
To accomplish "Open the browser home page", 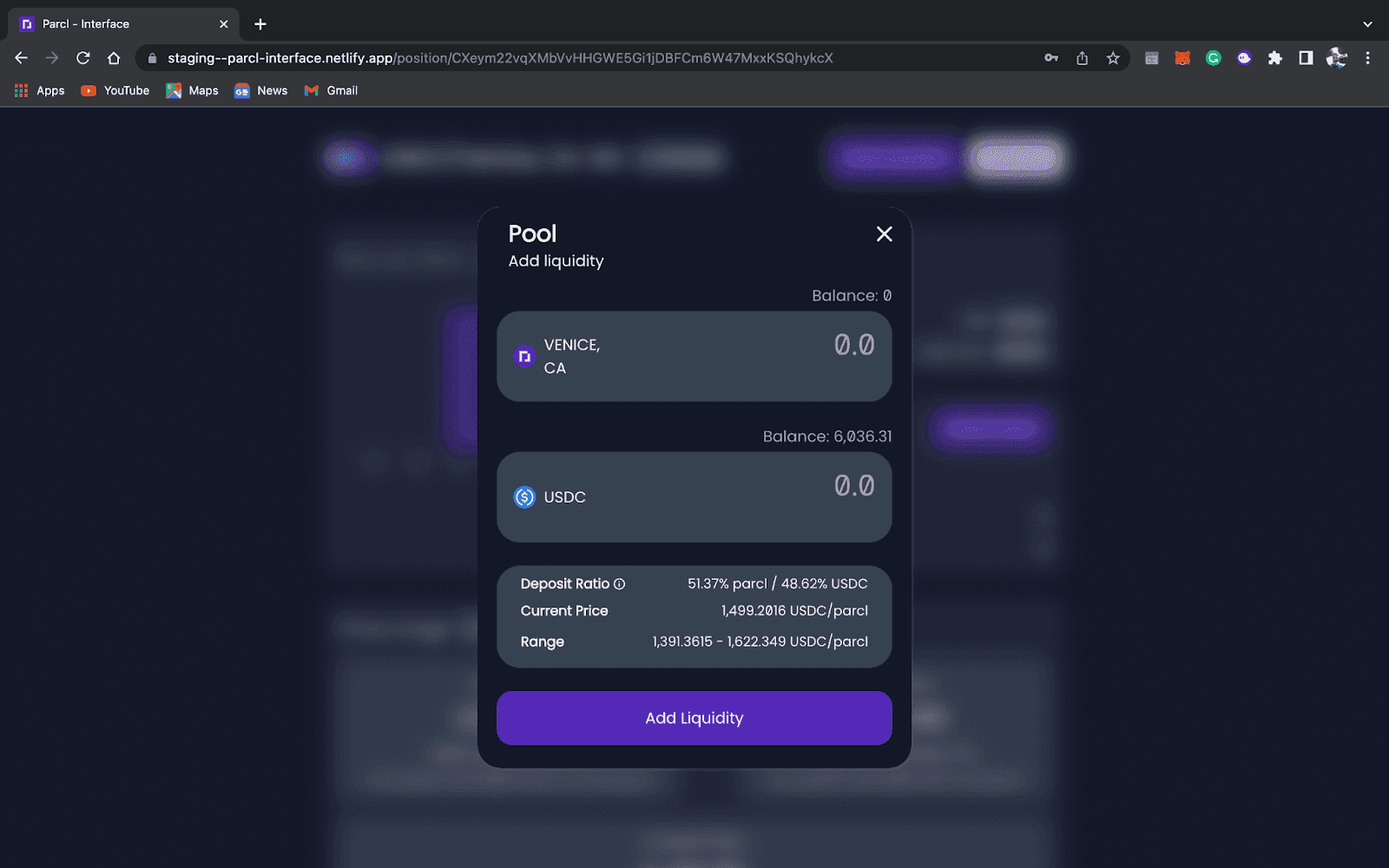I will [x=114, y=58].
